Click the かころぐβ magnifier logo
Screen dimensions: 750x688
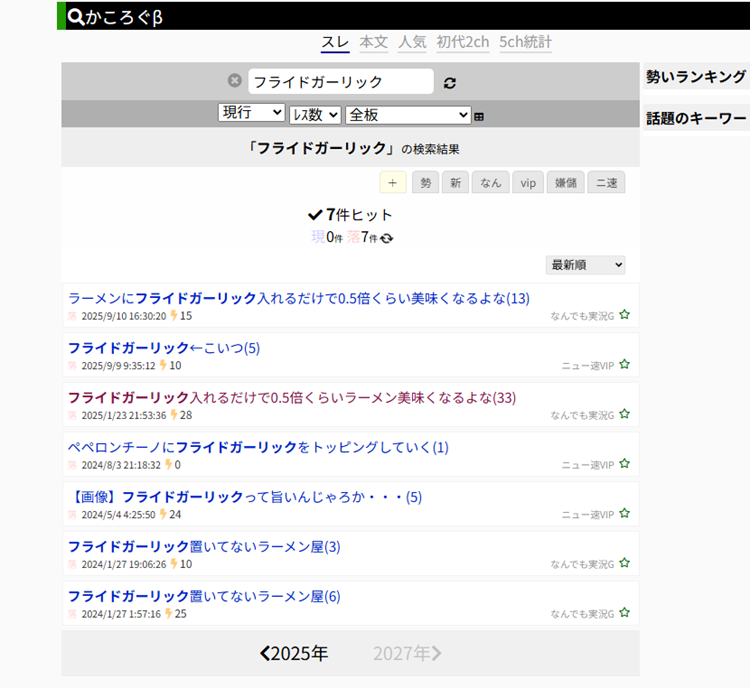pos(77,16)
